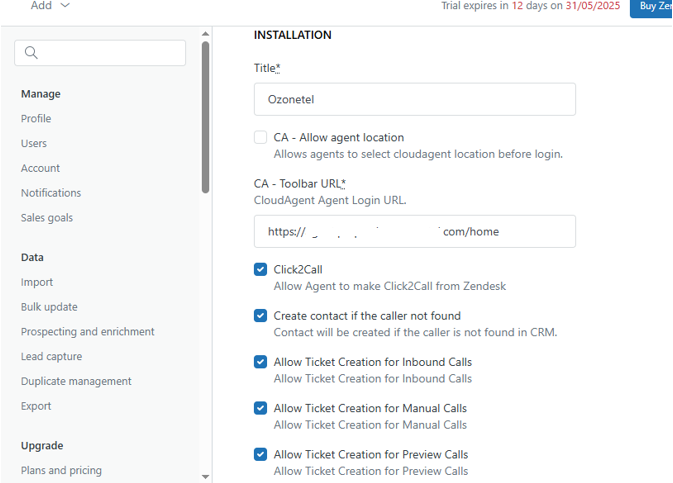Screen dimensions: 673x483
Task: Toggle Create contact if caller not found
Action: click(261, 316)
